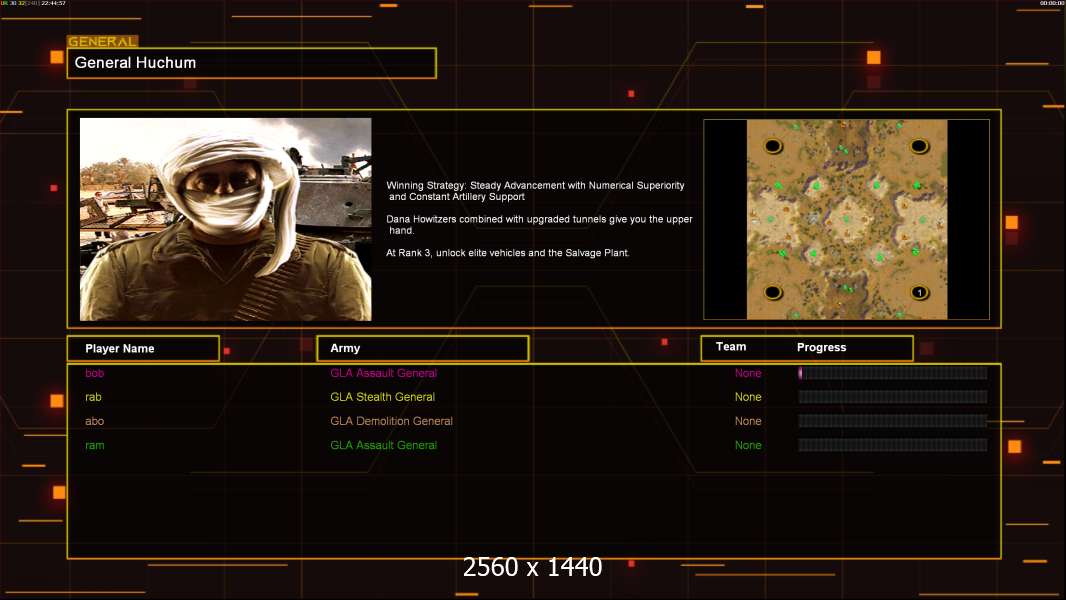
Task: Click player name rab
Action: coord(94,397)
